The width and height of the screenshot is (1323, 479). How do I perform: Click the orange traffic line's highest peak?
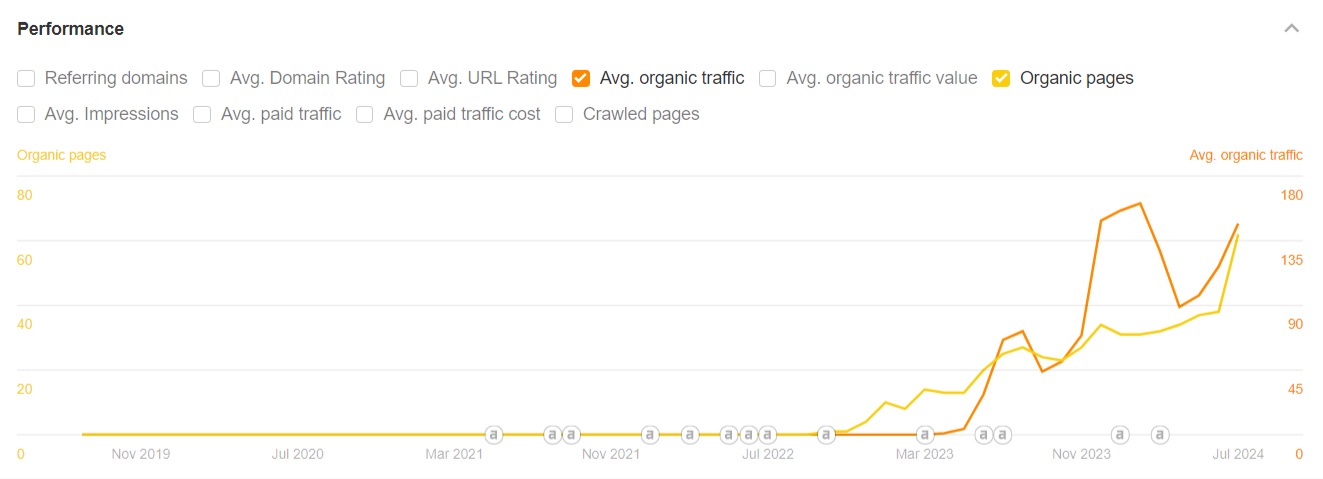(x=1140, y=204)
